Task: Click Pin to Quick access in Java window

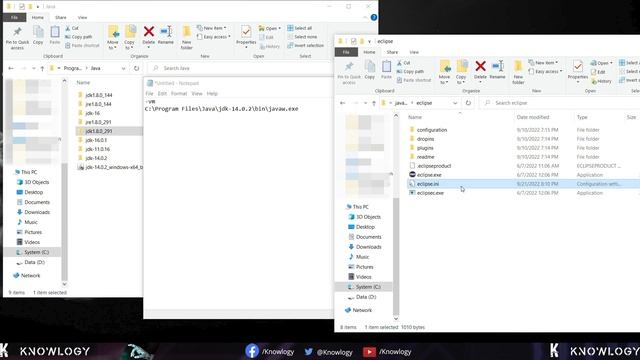Action: (x=17, y=38)
